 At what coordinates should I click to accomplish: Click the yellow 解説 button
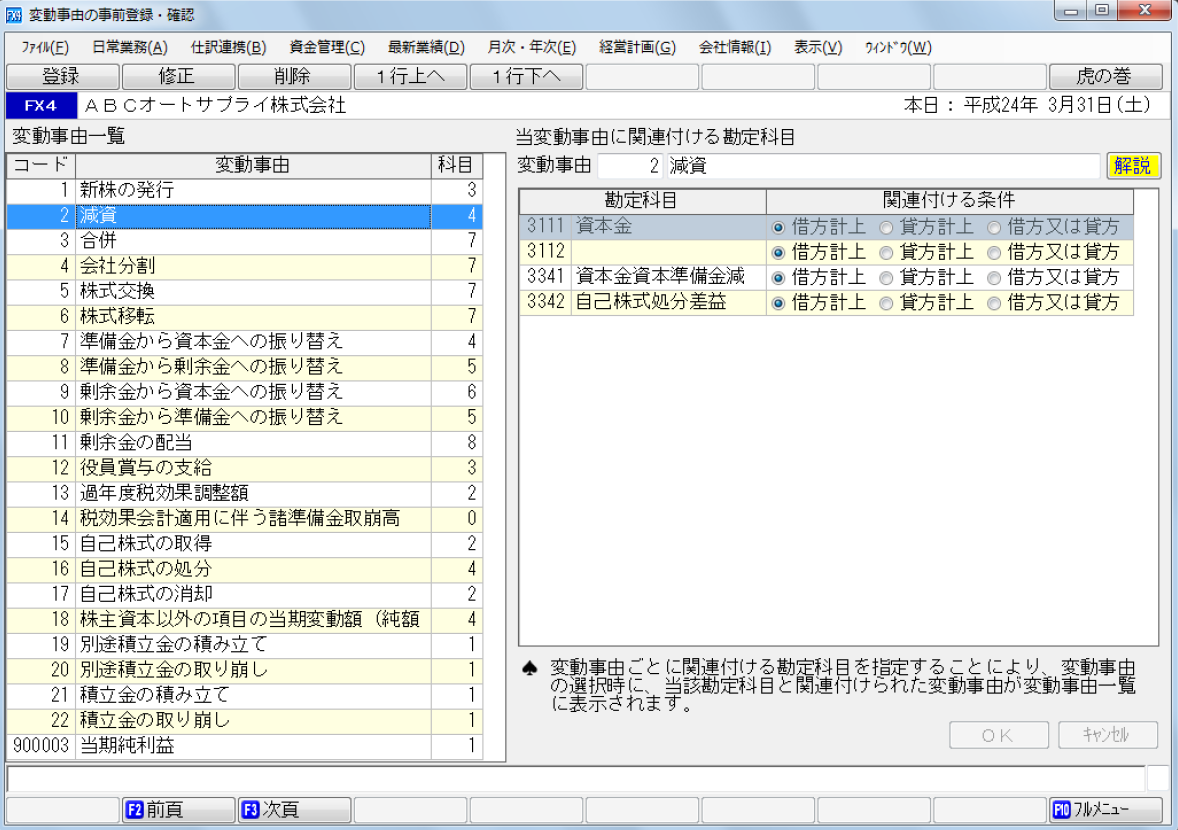tap(1132, 166)
